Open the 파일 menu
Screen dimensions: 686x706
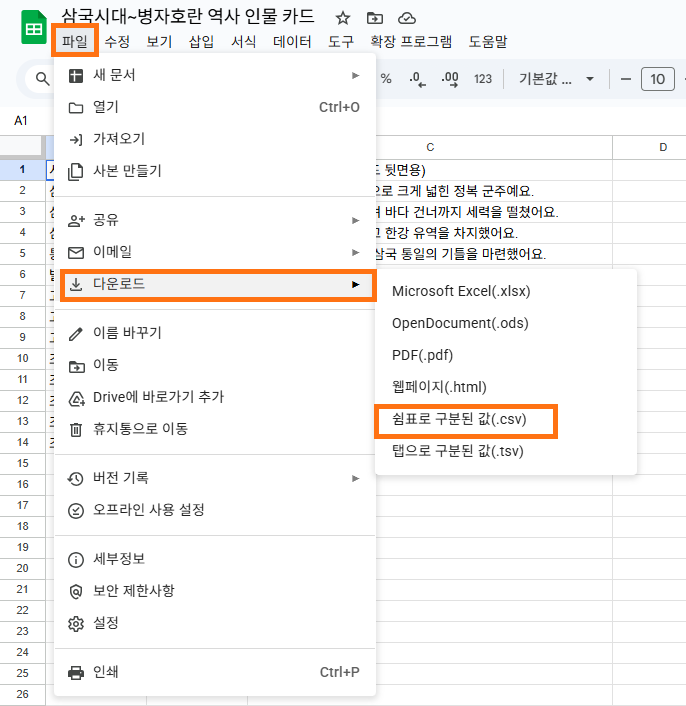coord(75,41)
